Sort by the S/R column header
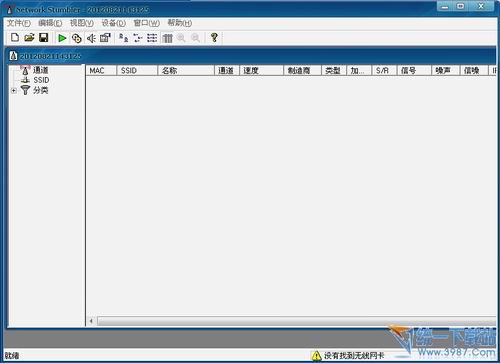The width and height of the screenshot is (500, 363). (x=385, y=70)
